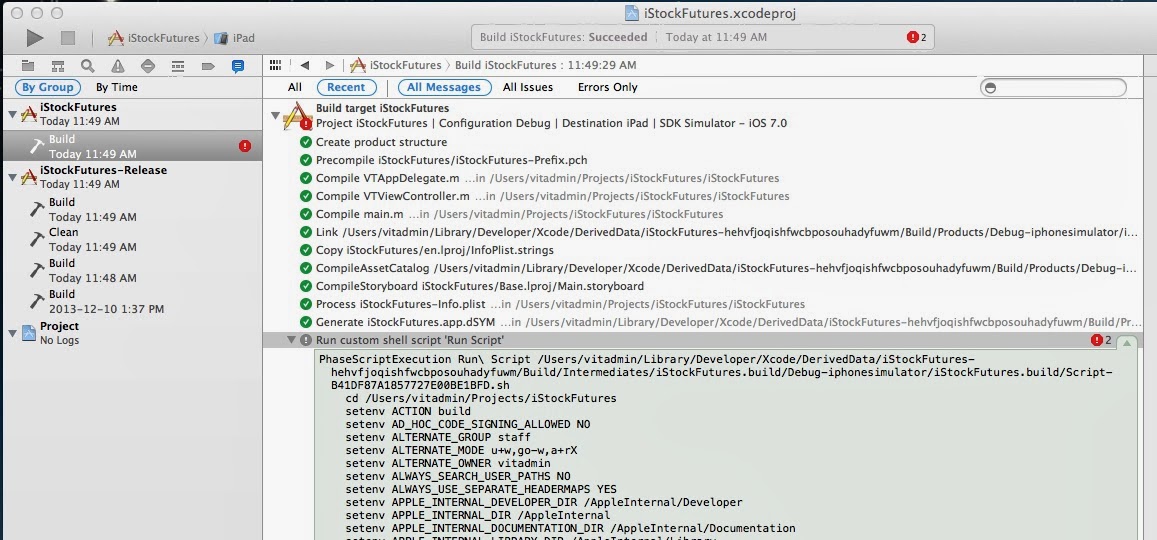Click the filter icon inside search field
The width and height of the screenshot is (1157, 540).
click(x=990, y=88)
